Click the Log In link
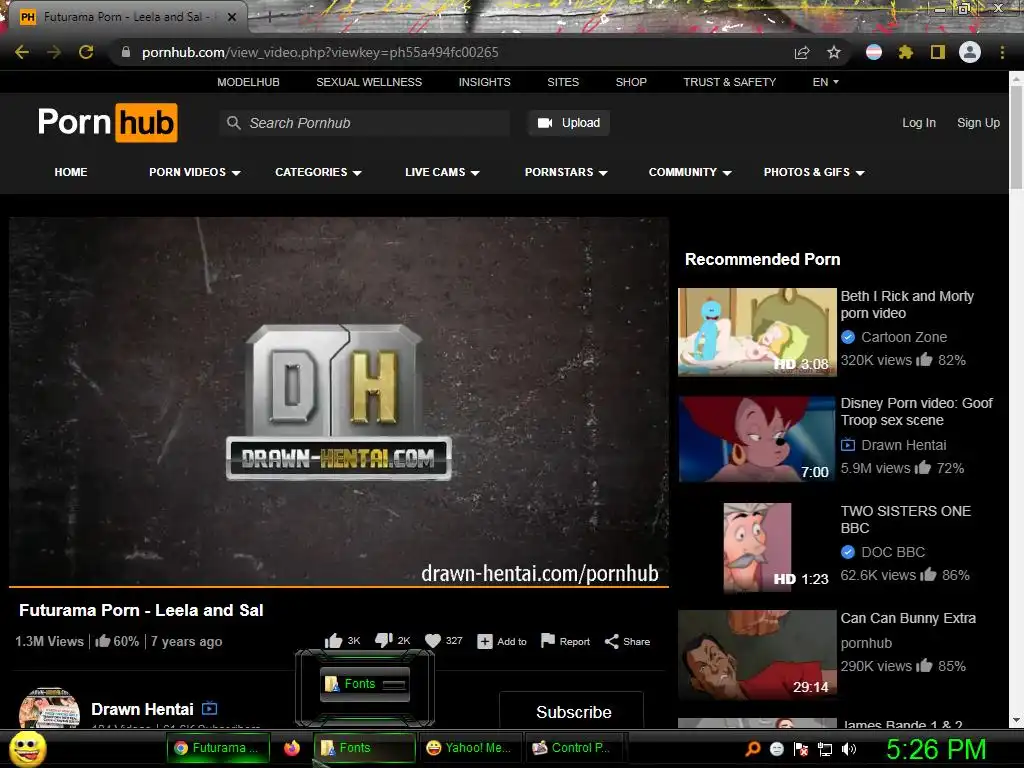The image size is (1024, 768). pyautogui.click(x=919, y=123)
